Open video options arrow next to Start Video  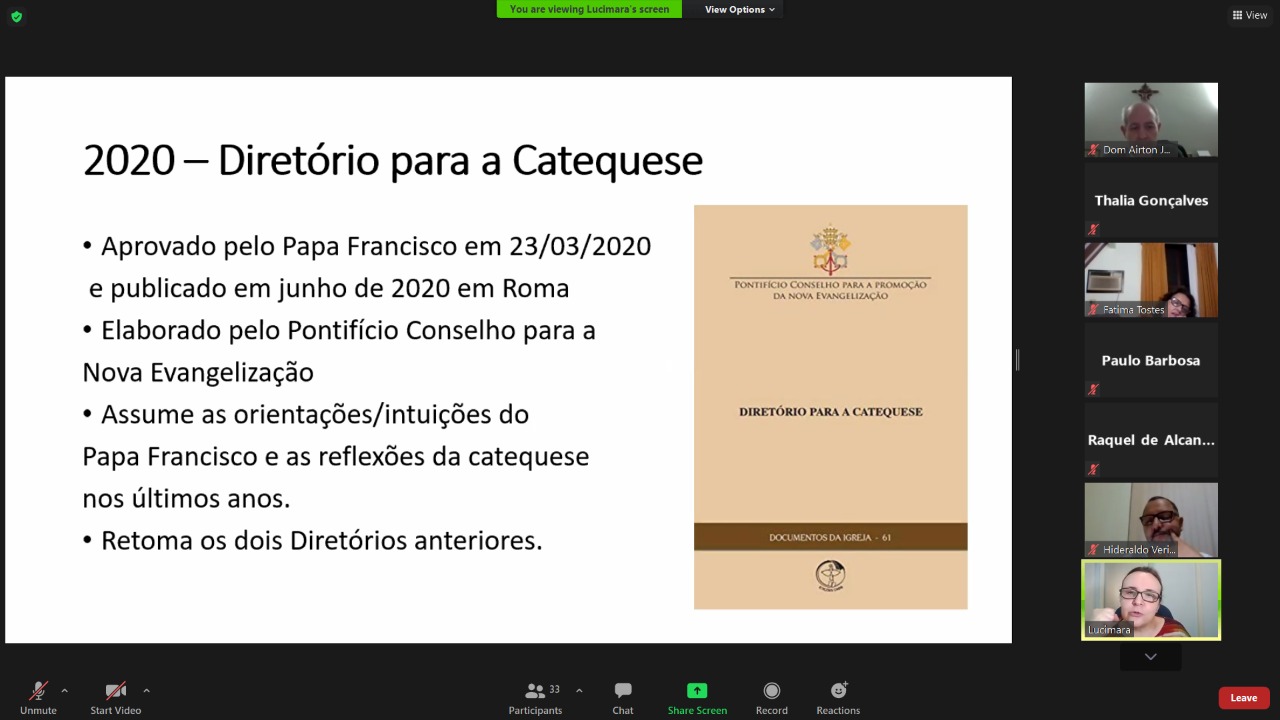click(x=146, y=691)
